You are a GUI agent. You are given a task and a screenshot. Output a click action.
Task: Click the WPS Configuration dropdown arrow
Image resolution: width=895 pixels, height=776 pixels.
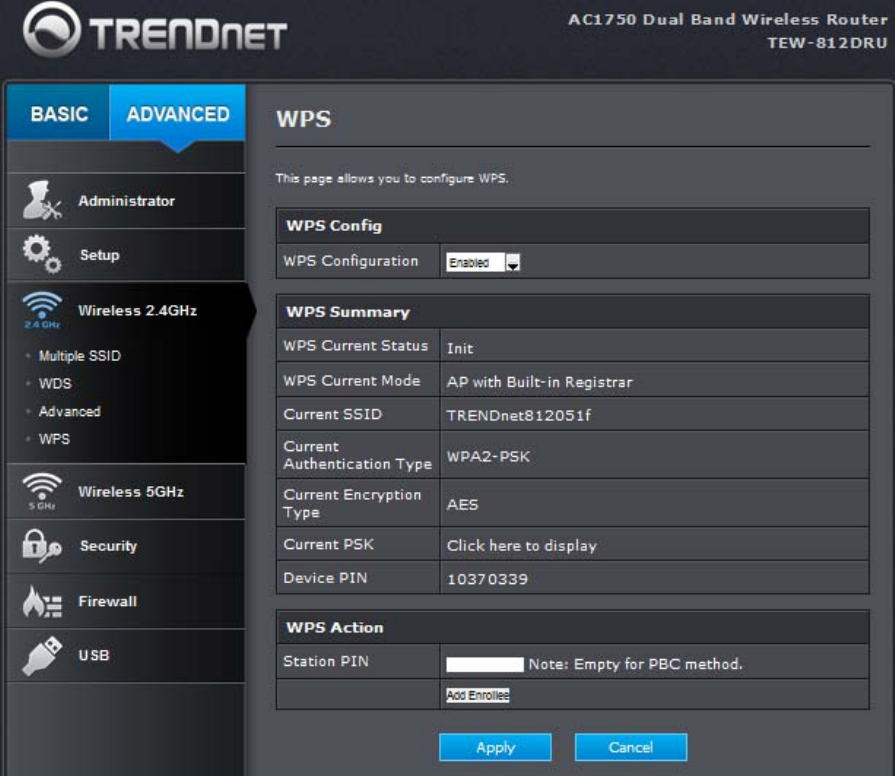(x=513, y=262)
